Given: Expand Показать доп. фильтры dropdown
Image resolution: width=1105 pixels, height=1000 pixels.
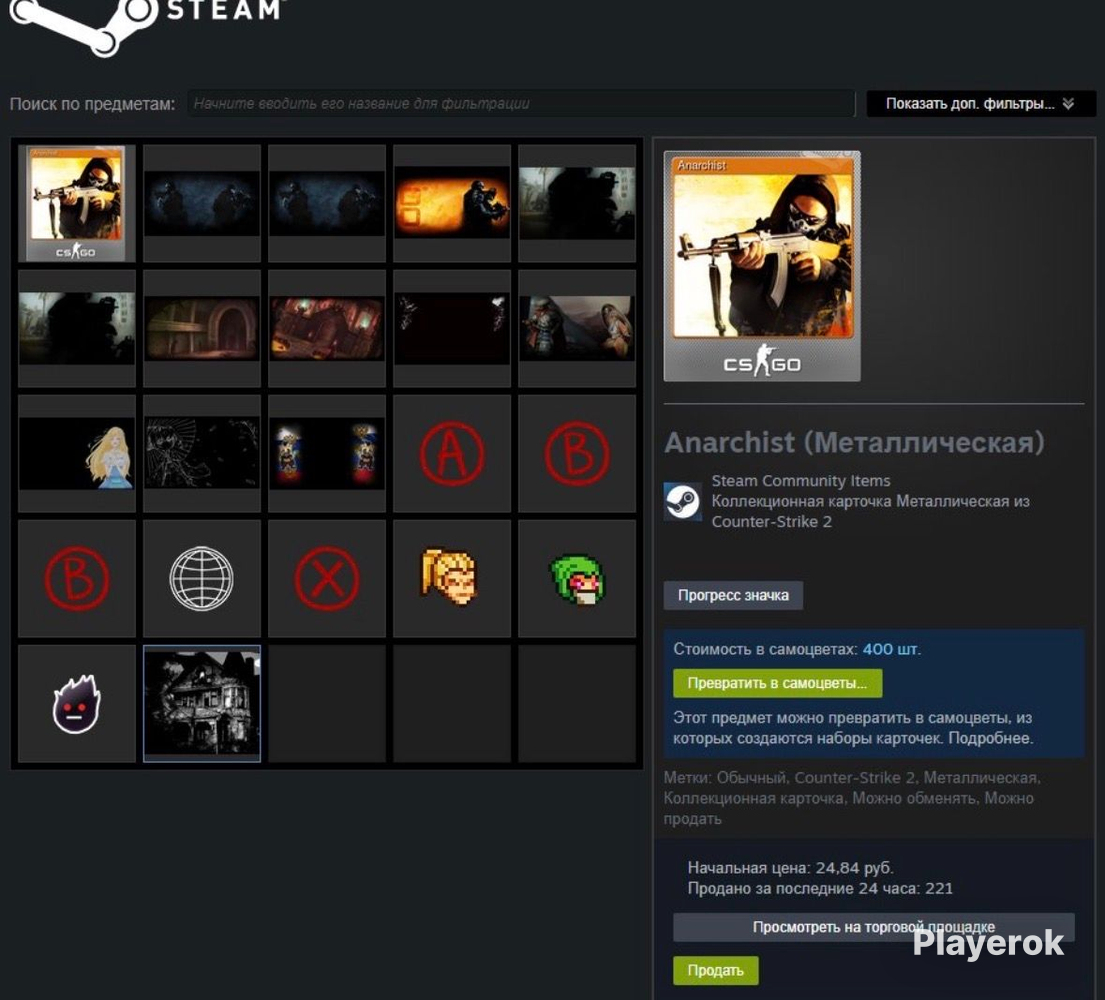Looking at the screenshot, I should 980,104.
